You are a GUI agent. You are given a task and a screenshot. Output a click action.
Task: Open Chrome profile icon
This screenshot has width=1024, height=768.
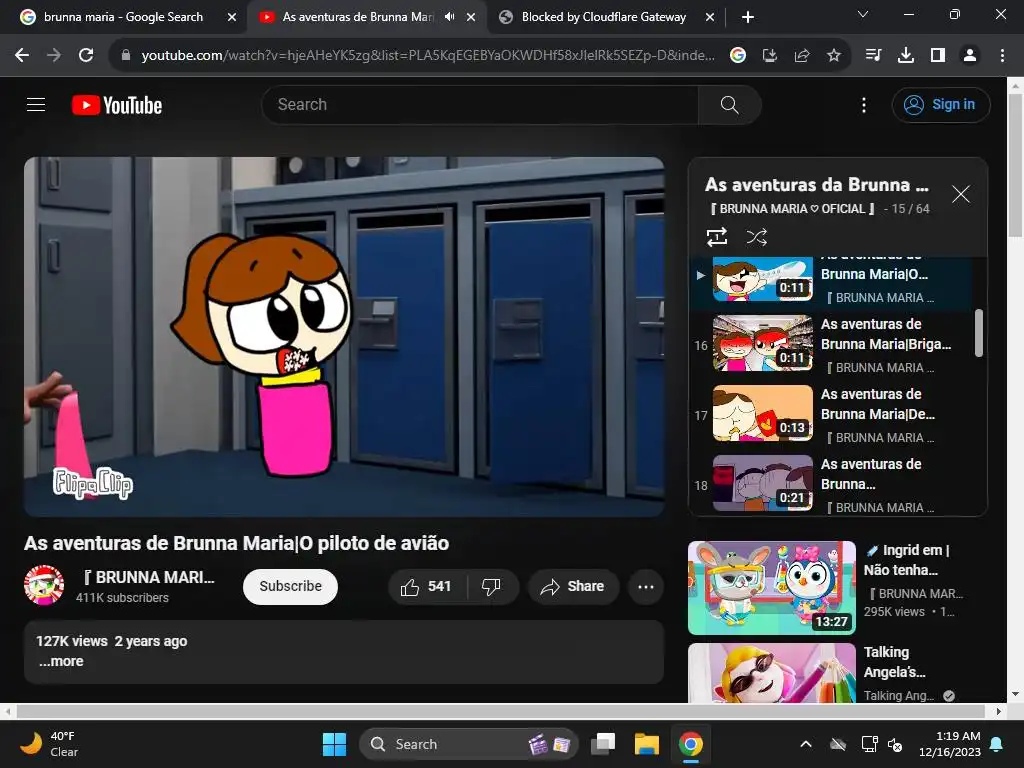(970, 56)
